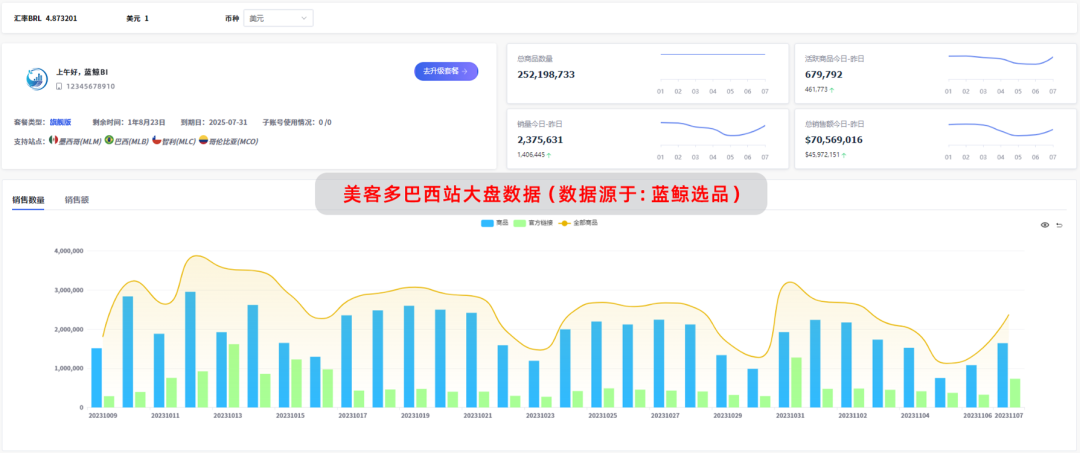Click the 巴西(MLB) site label
This screenshot has height=453, width=1080.
pos(132,140)
